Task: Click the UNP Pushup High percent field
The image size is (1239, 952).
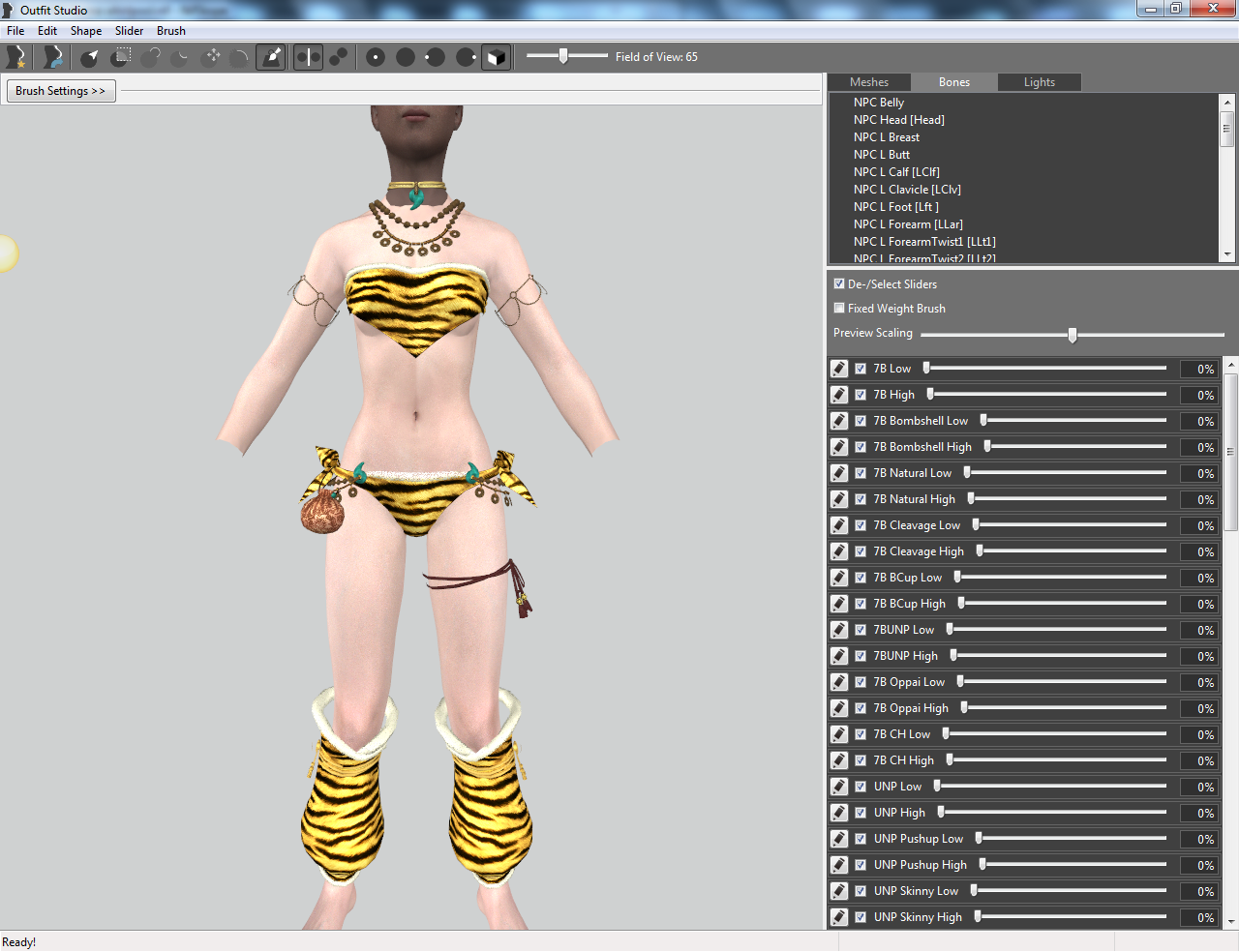Action: click(1199, 865)
